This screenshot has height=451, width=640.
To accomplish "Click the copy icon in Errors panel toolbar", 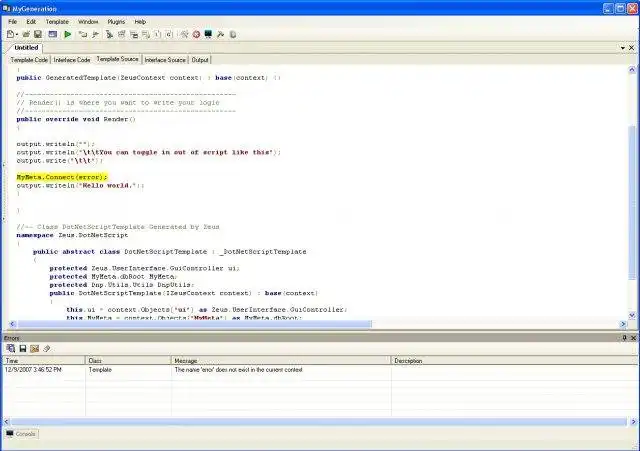I will [11, 348].
